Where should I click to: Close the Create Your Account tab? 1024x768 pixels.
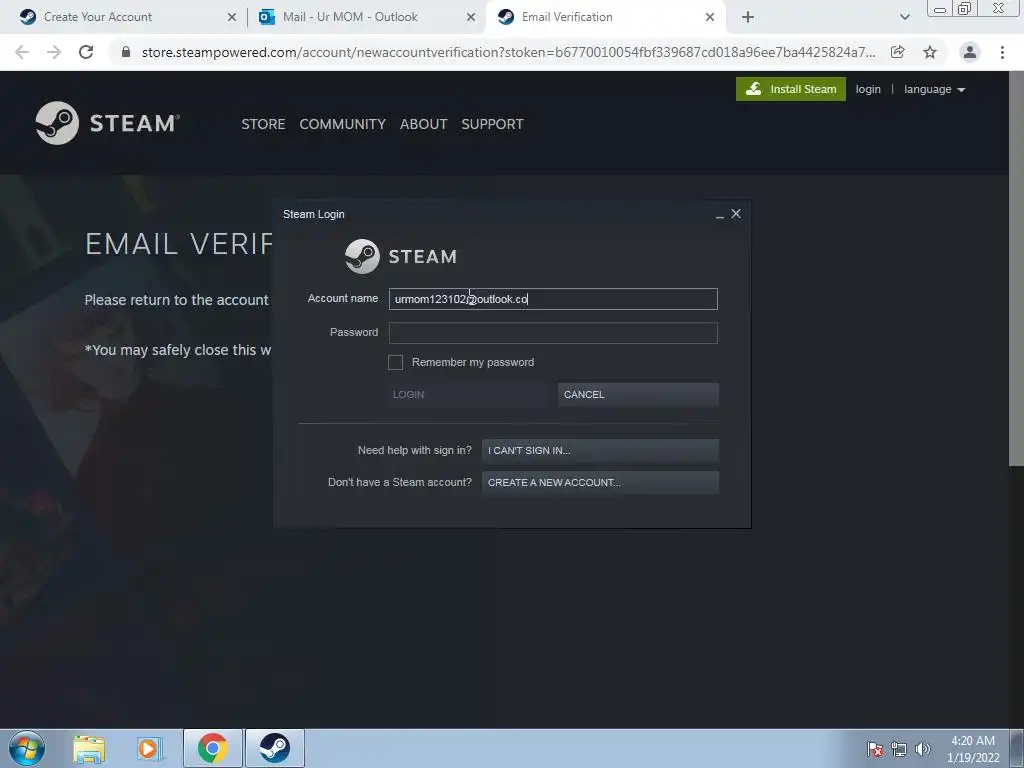tap(231, 17)
